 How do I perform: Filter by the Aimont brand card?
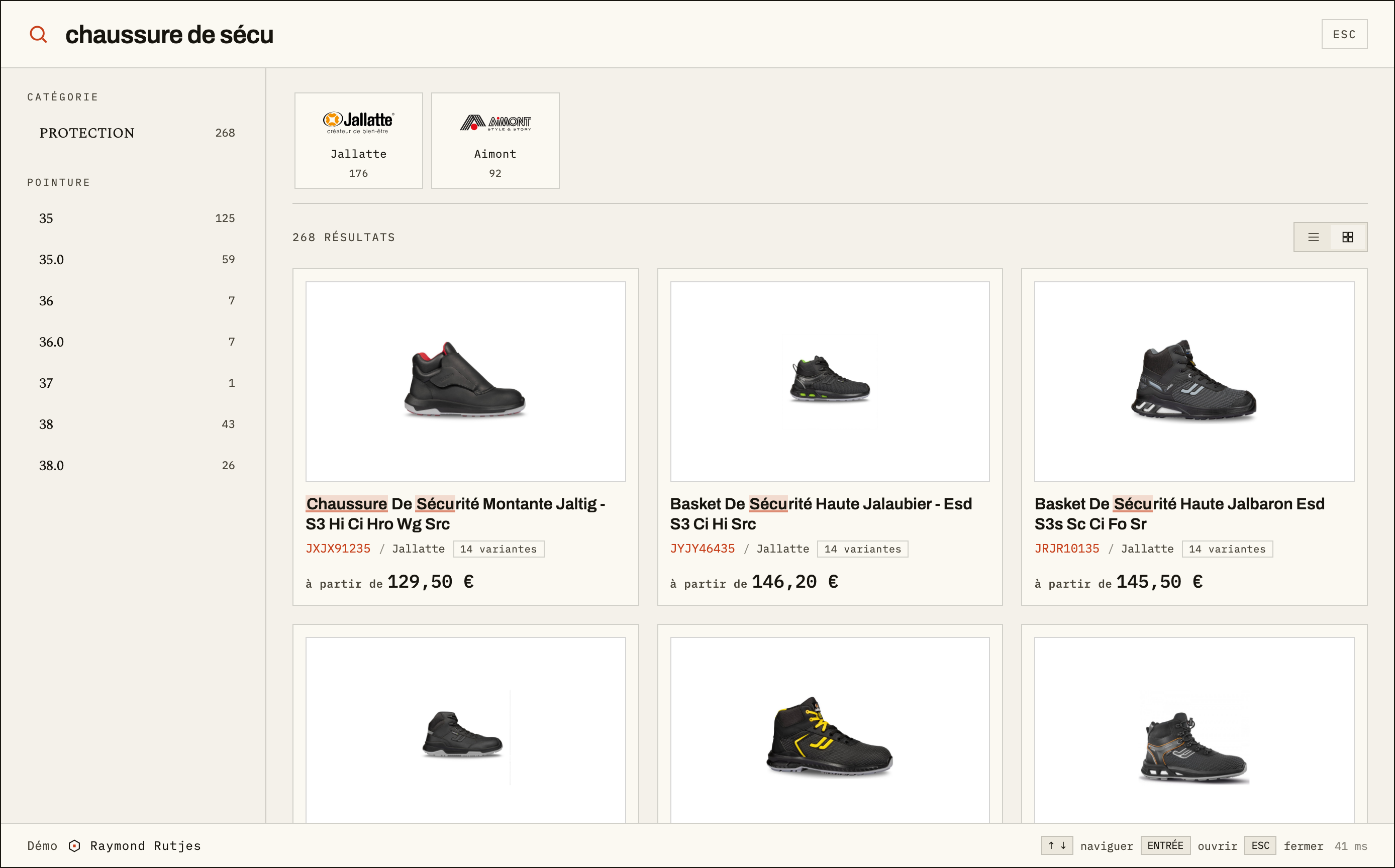(x=495, y=141)
